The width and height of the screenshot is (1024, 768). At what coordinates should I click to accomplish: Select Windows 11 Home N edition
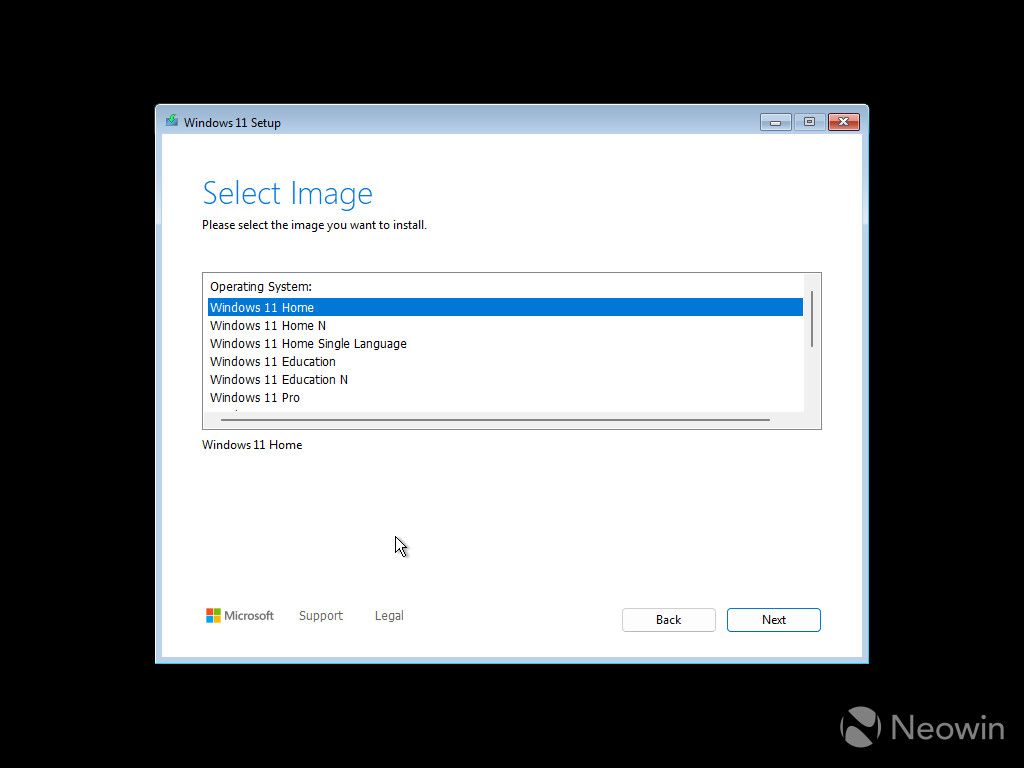coord(505,325)
